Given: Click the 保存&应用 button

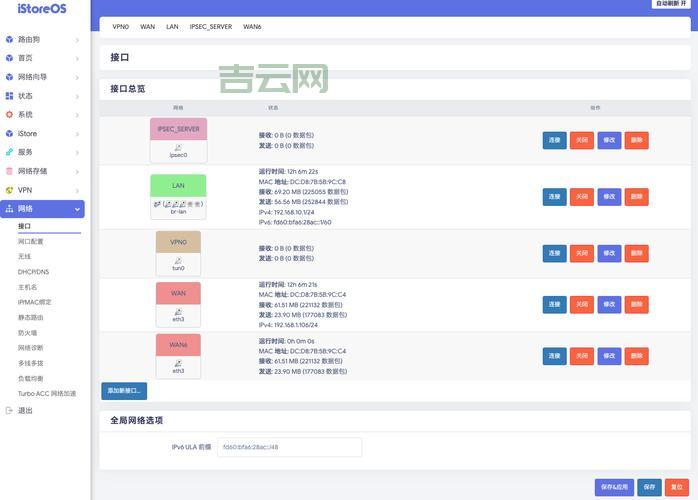Looking at the screenshot, I should (x=614, y=487).
